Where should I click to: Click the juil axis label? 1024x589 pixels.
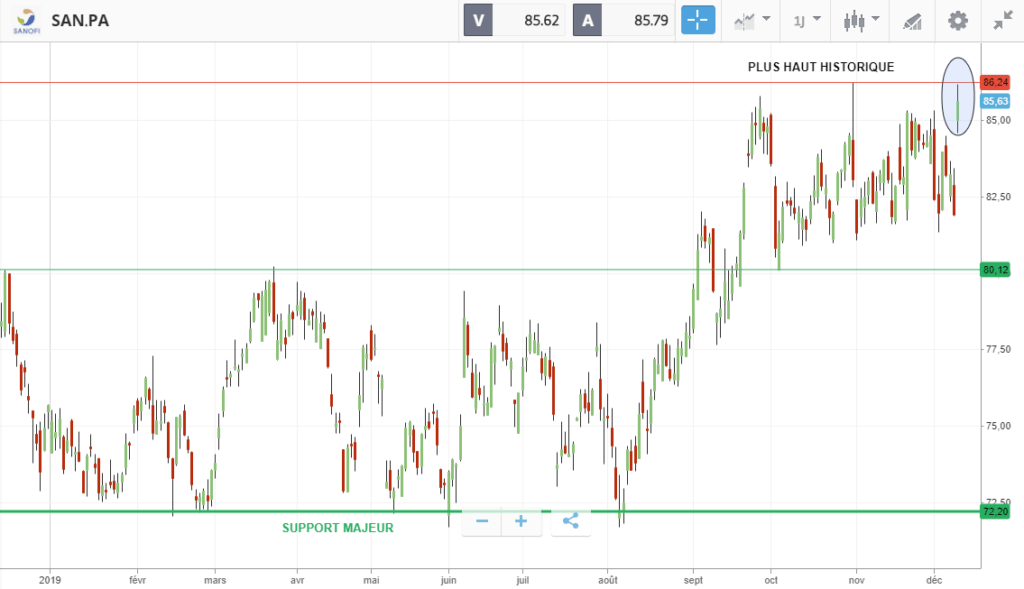[522, 580]
